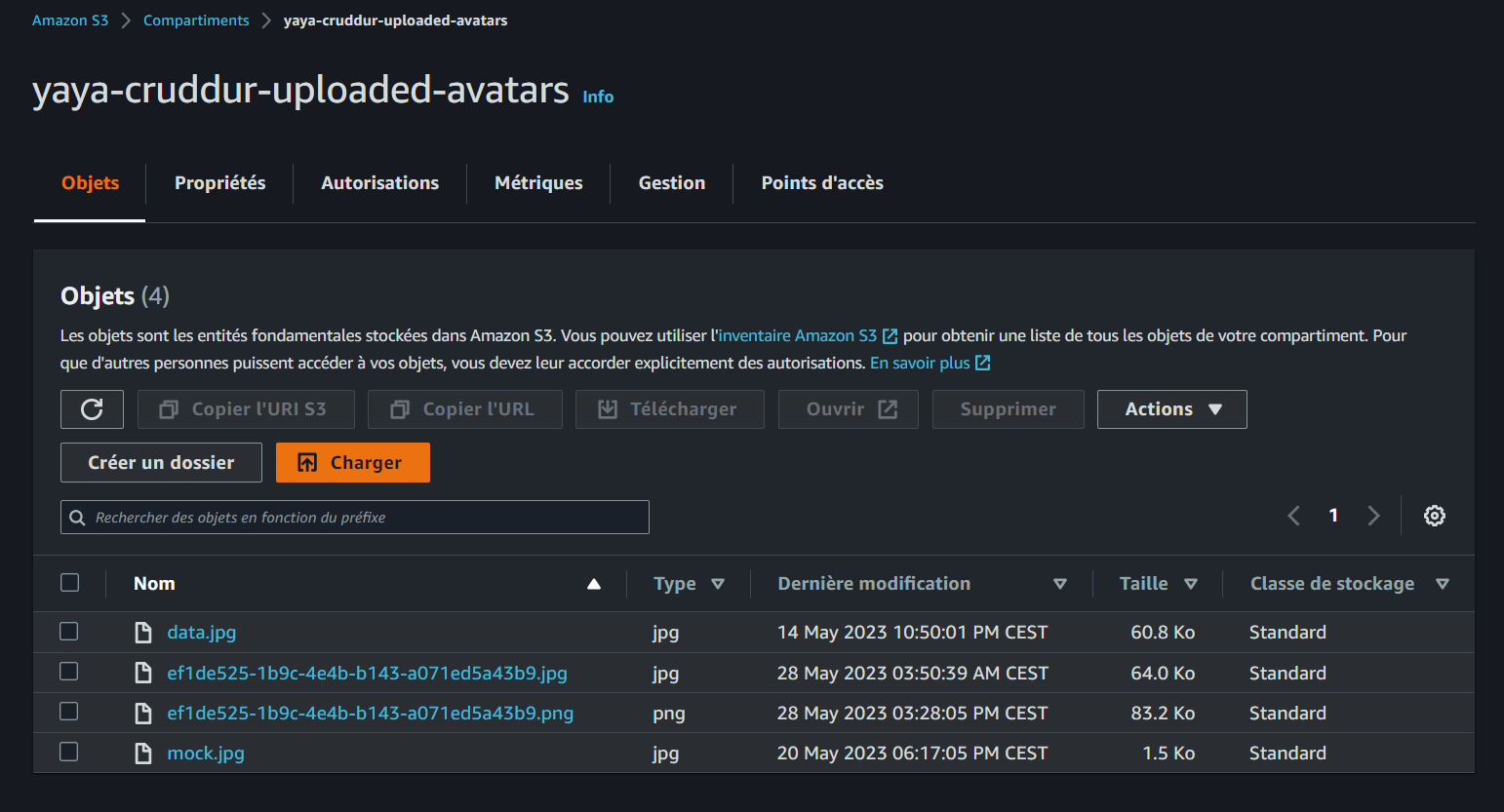
Task: Go to next page arrow
Action: click(1373, 516)
